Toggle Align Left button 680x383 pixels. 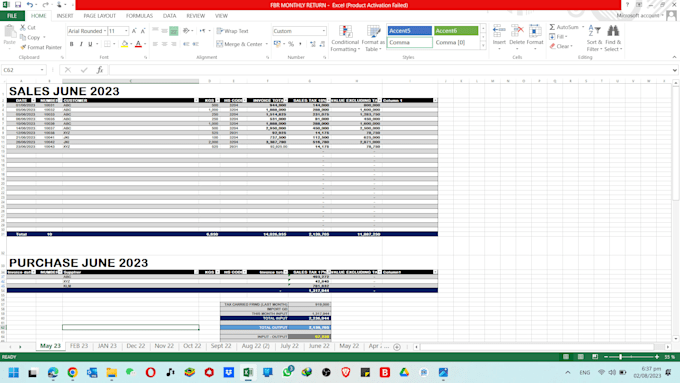155,44
